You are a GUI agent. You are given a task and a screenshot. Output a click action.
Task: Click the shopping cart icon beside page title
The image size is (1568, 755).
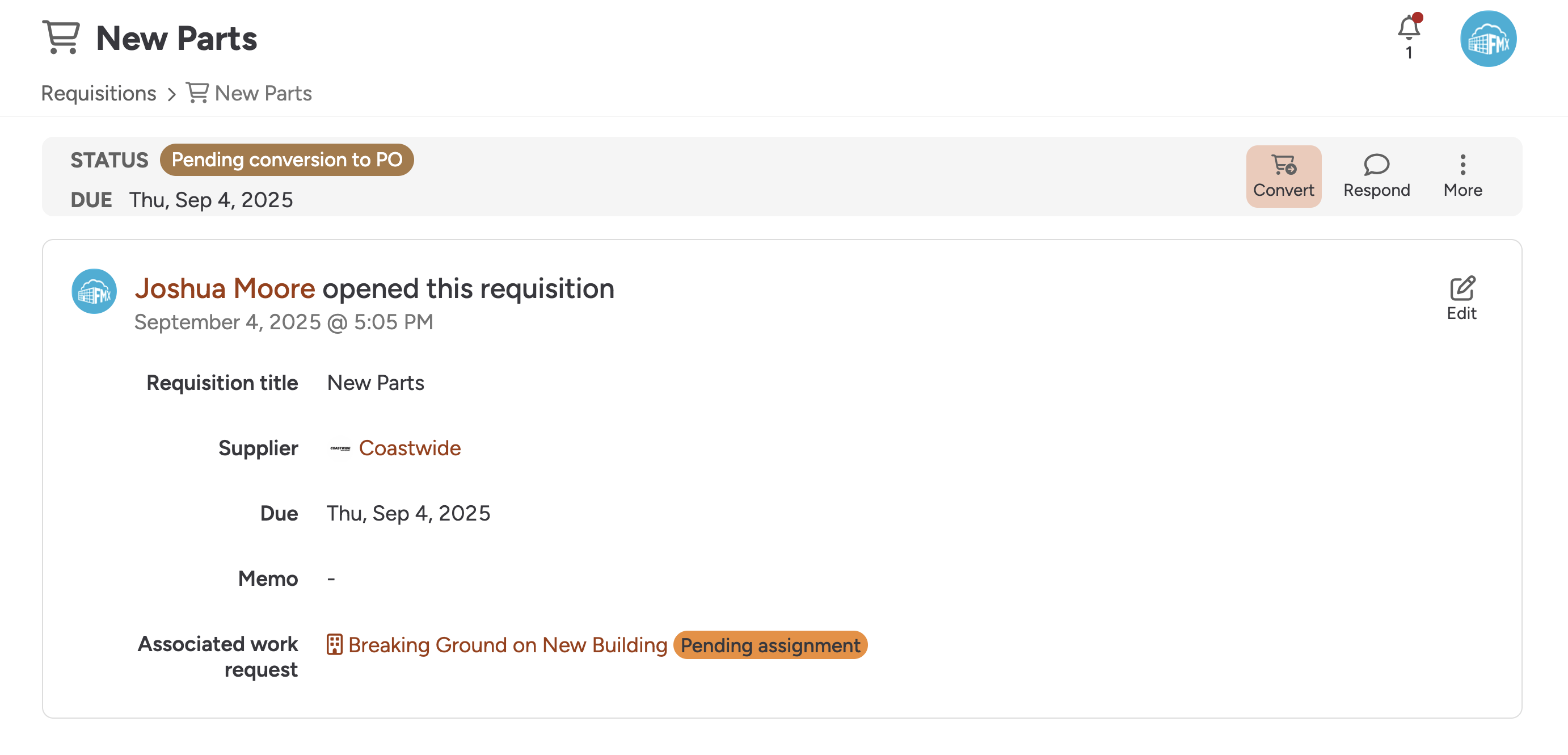pos(61,37)
